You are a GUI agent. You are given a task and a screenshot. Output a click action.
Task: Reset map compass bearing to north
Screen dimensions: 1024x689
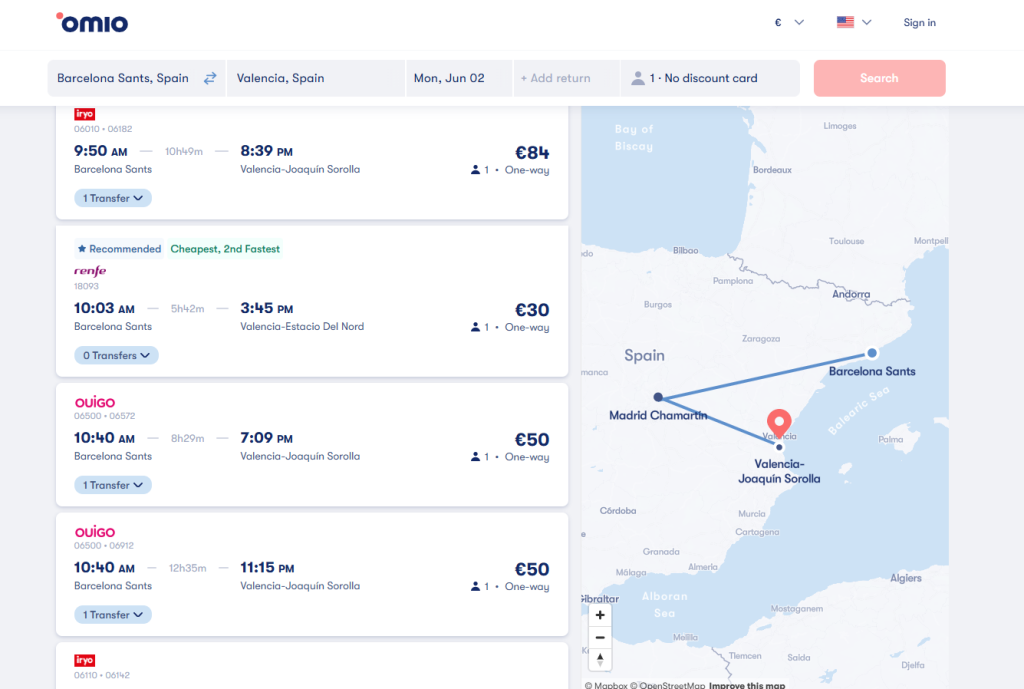(600, 659)
